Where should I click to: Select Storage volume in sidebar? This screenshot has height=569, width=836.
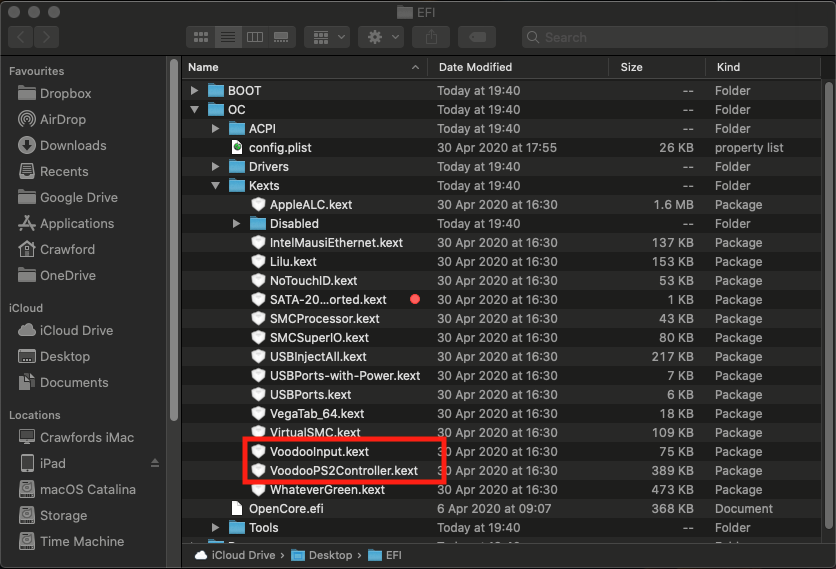52,516
